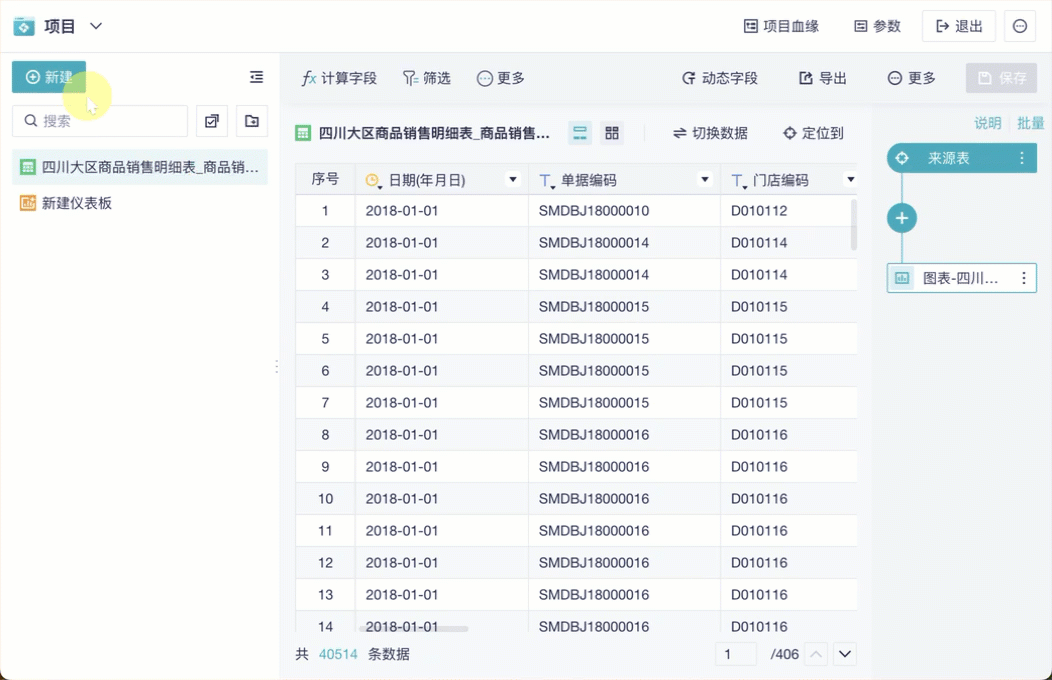Screen dimensions: 1052x680
Task: Open the external link icon beside search
Action: point(211,120)
